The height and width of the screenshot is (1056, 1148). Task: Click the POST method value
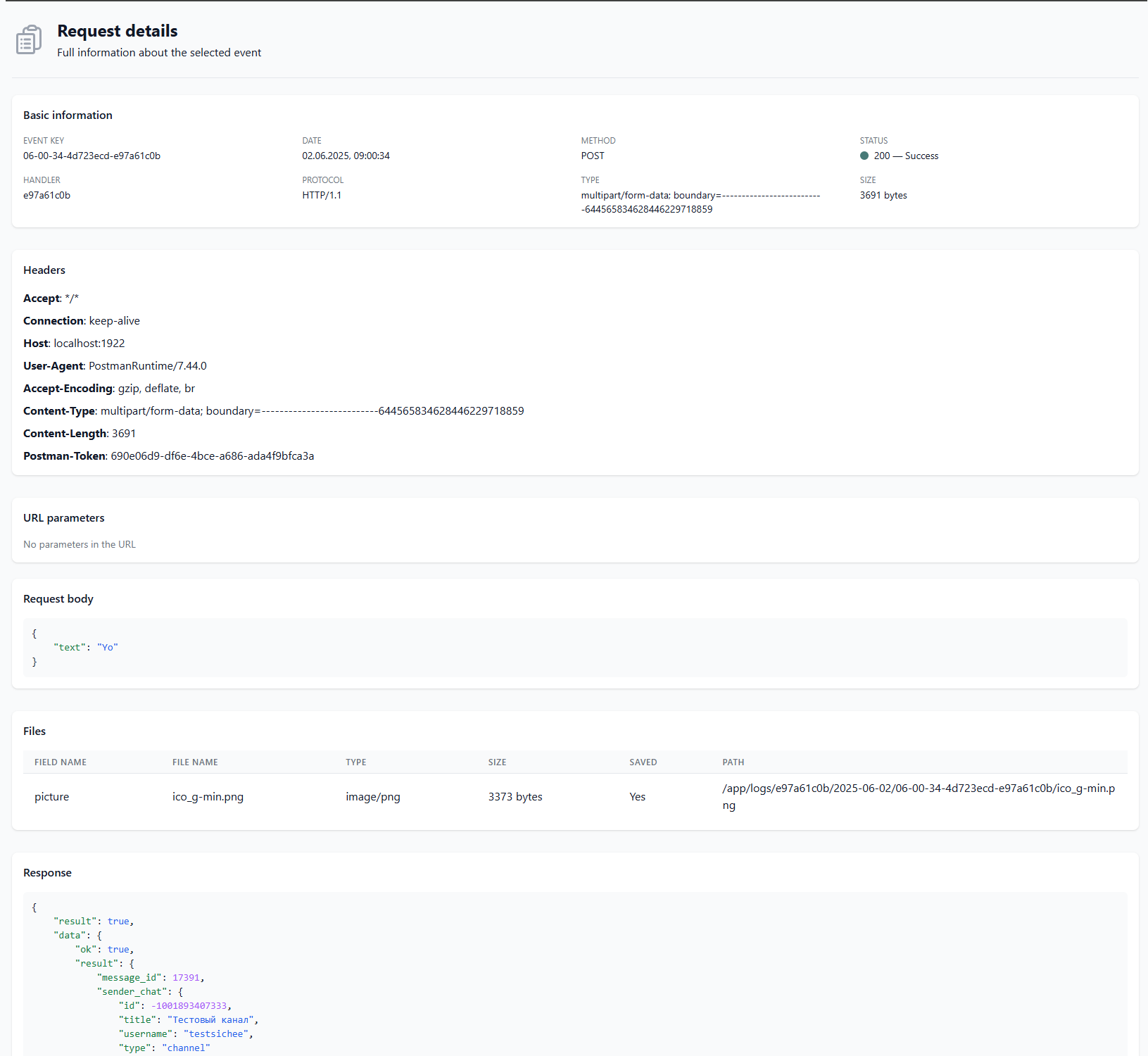click(593, 156)
